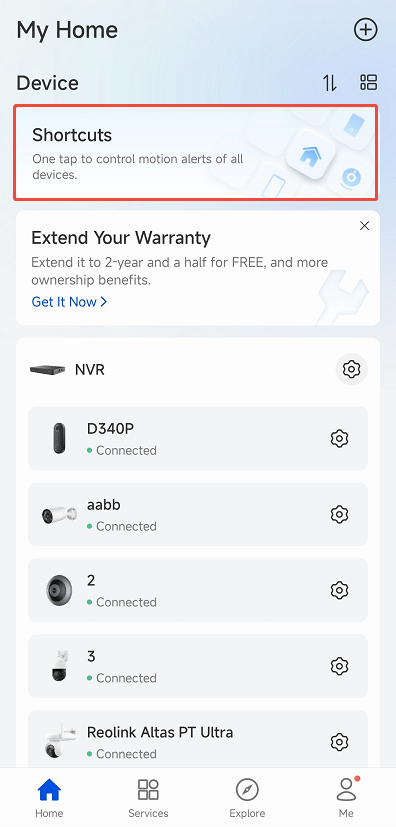Open the D340P doorbell thumbnail
The image size is (396, 827).
coord(59,438)
